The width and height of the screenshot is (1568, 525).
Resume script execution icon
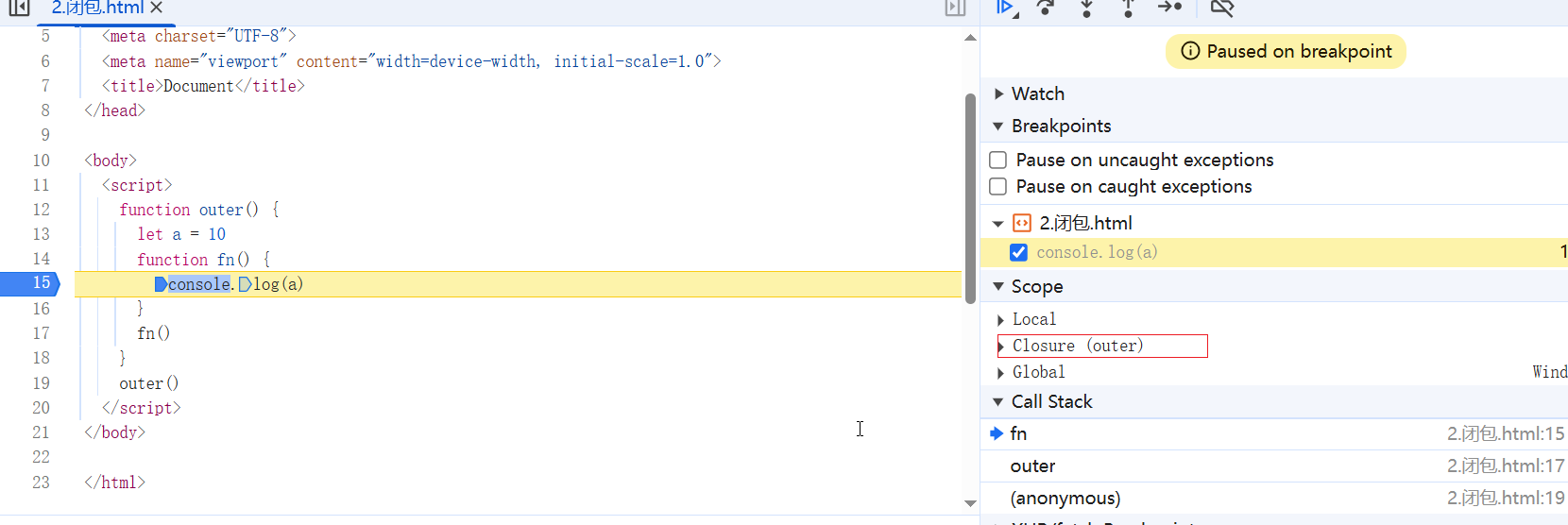coord(1006,8)
